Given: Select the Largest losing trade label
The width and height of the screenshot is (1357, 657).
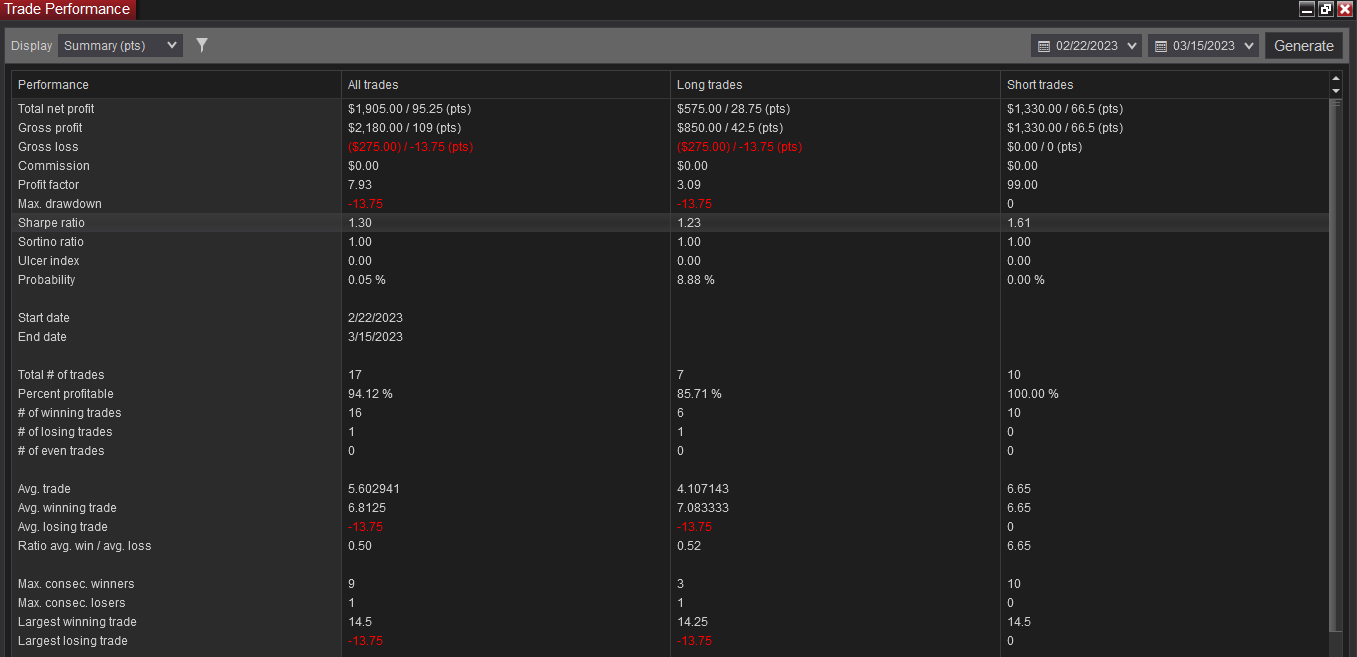Looking at the screenshot, I should coord(73,641).
